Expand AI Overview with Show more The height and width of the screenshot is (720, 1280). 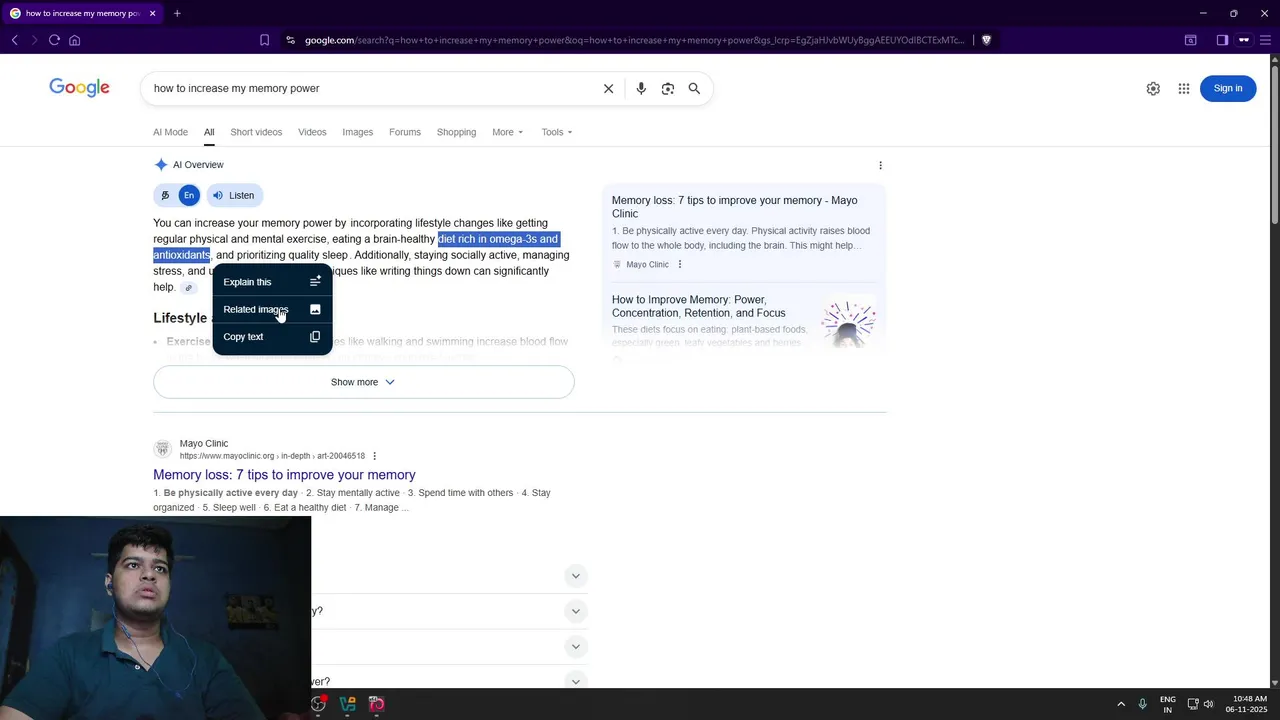click(x=364, y=382)
